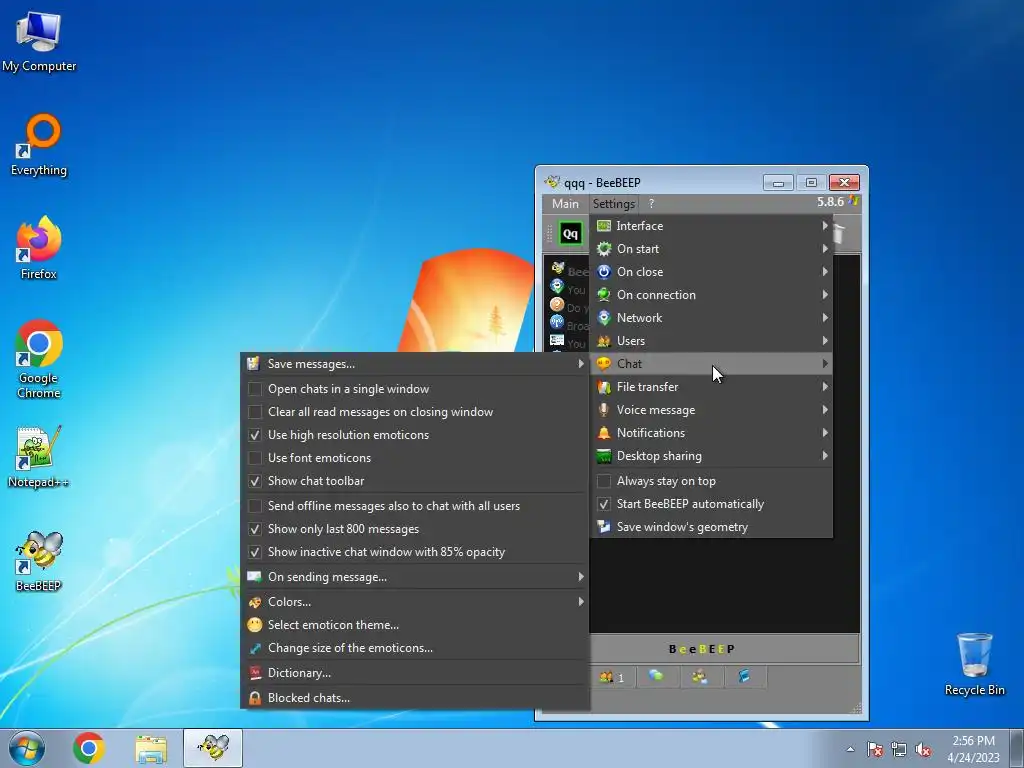Expand the Desktop sharing submenu arrow
This screenshot has height=768, width=1024.
click(825, 455)
